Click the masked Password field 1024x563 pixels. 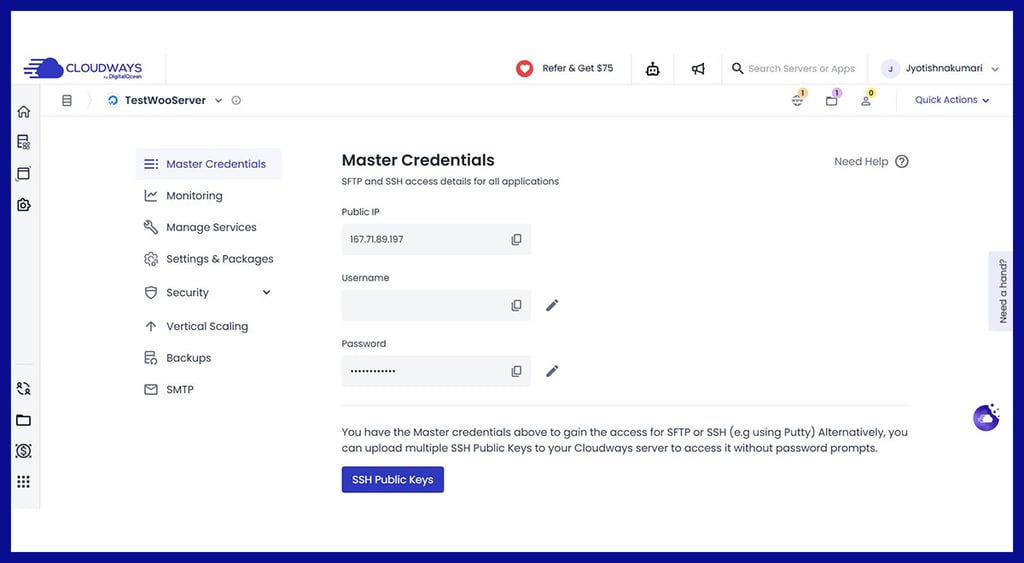pyautogui.click(x=436, y=372)
